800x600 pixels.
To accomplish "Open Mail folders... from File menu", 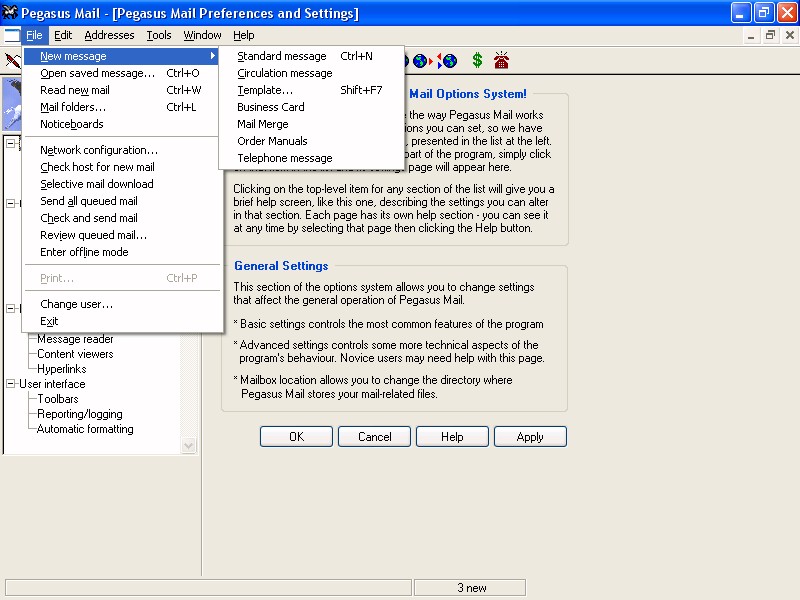I will 122,107.
